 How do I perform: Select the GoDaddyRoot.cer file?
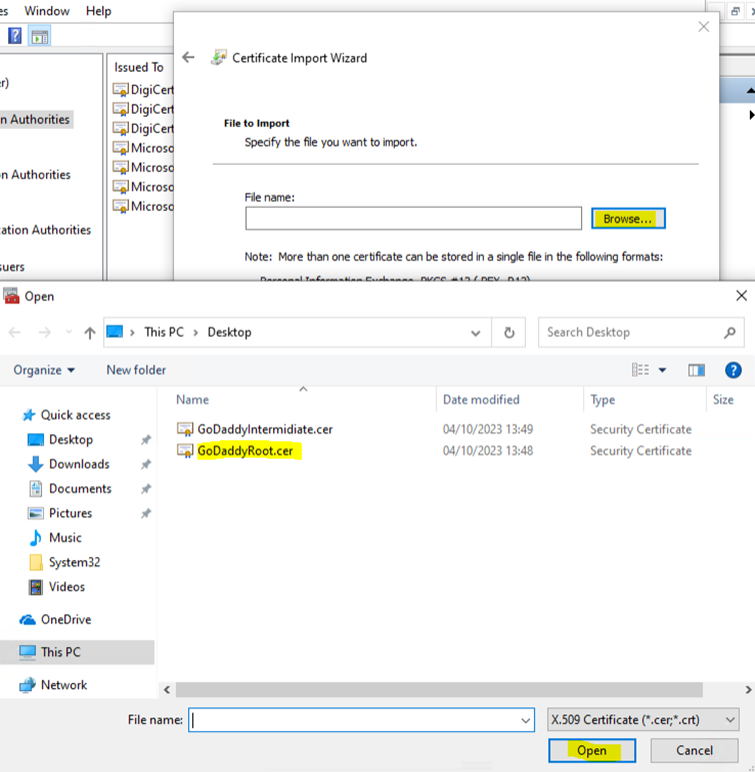[245, 451]
